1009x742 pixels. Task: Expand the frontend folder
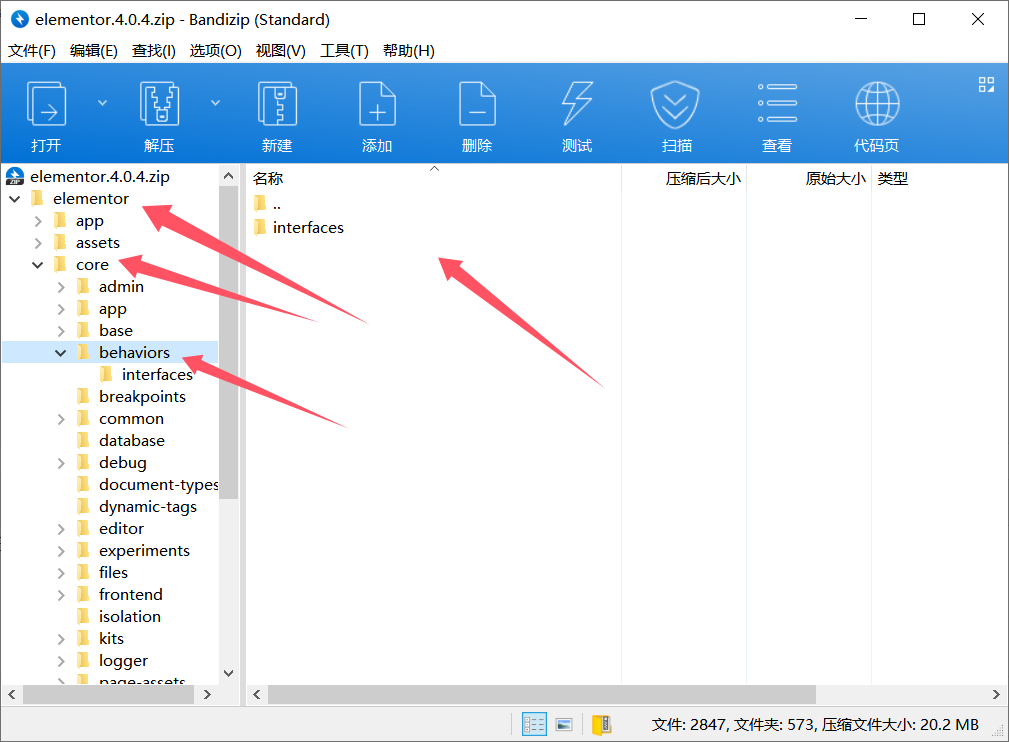61,595
